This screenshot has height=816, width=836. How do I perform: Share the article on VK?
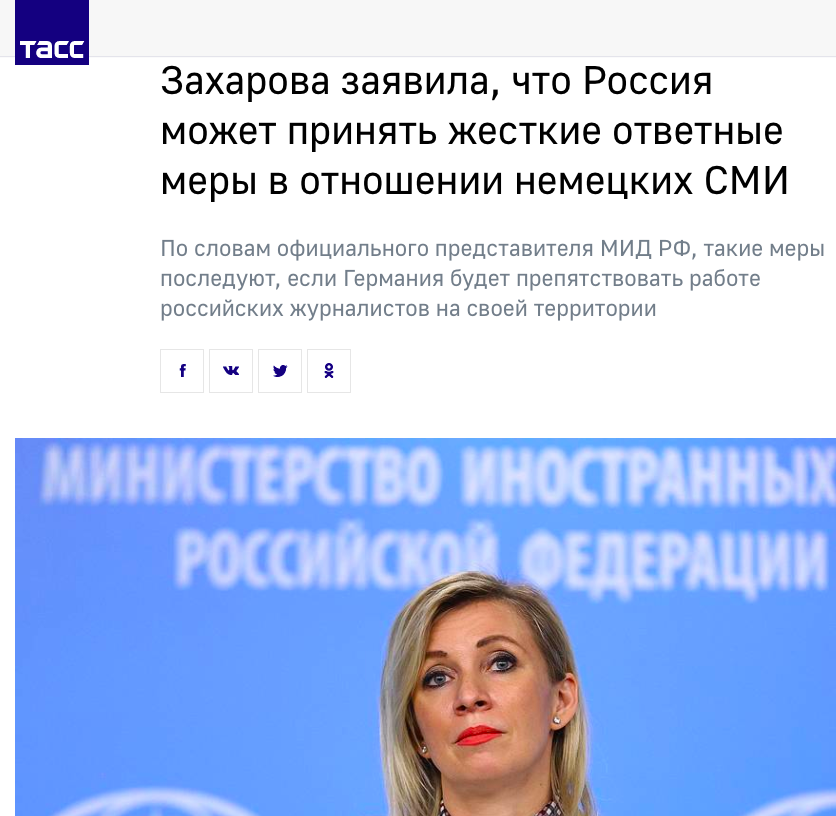(x=231, y=371)
